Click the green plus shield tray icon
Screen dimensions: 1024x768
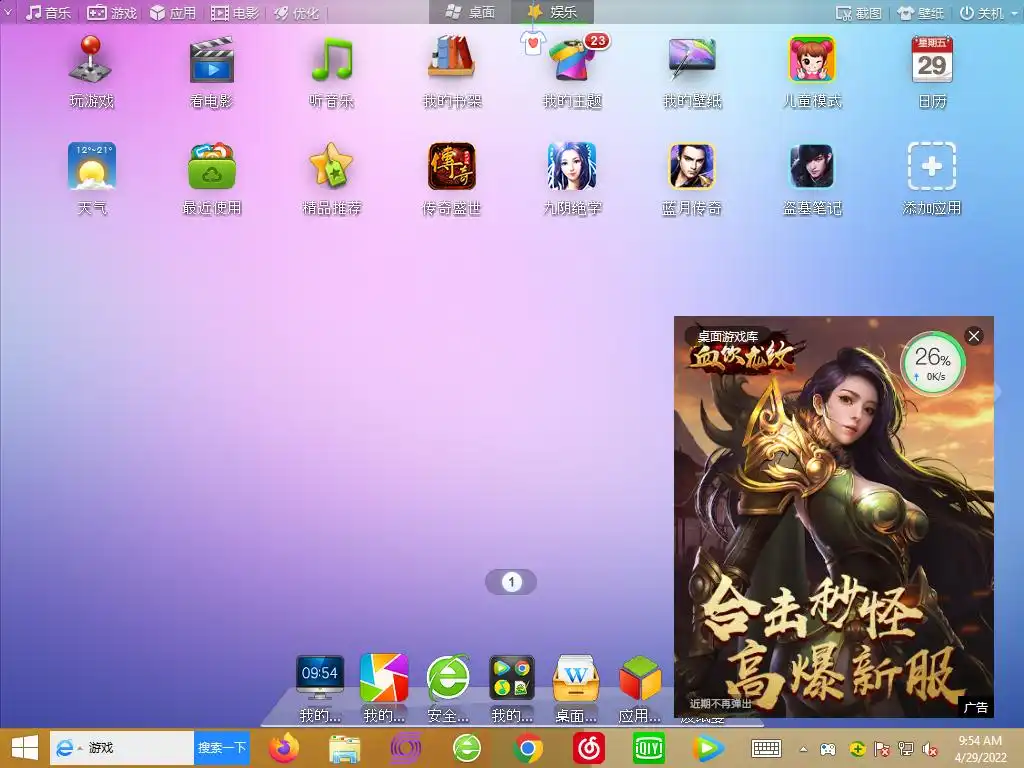coord(857,749)
